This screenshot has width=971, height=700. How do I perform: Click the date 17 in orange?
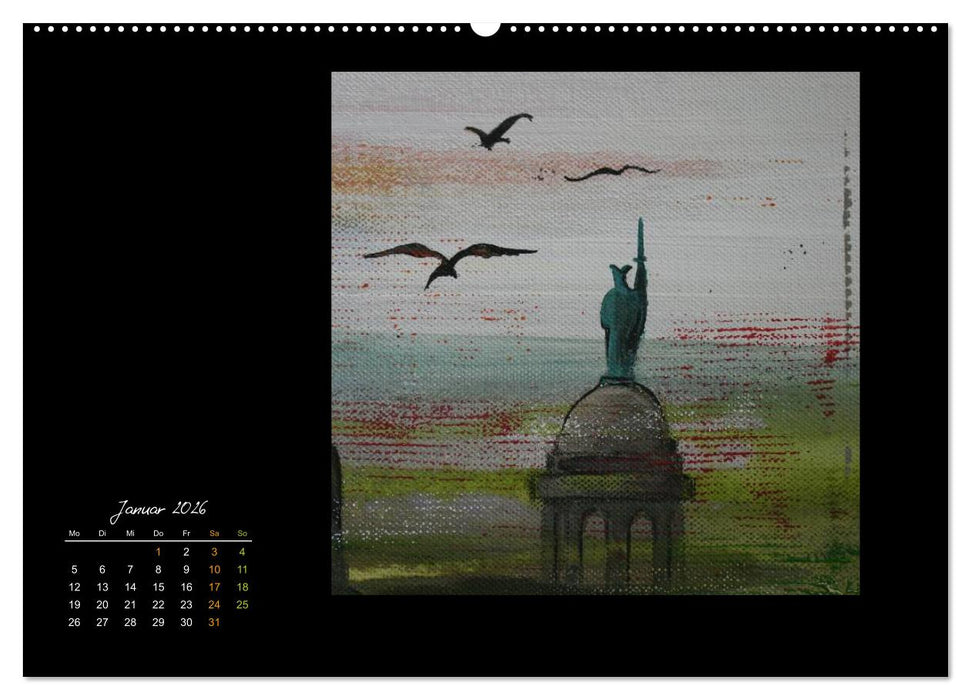click(213, 586)
